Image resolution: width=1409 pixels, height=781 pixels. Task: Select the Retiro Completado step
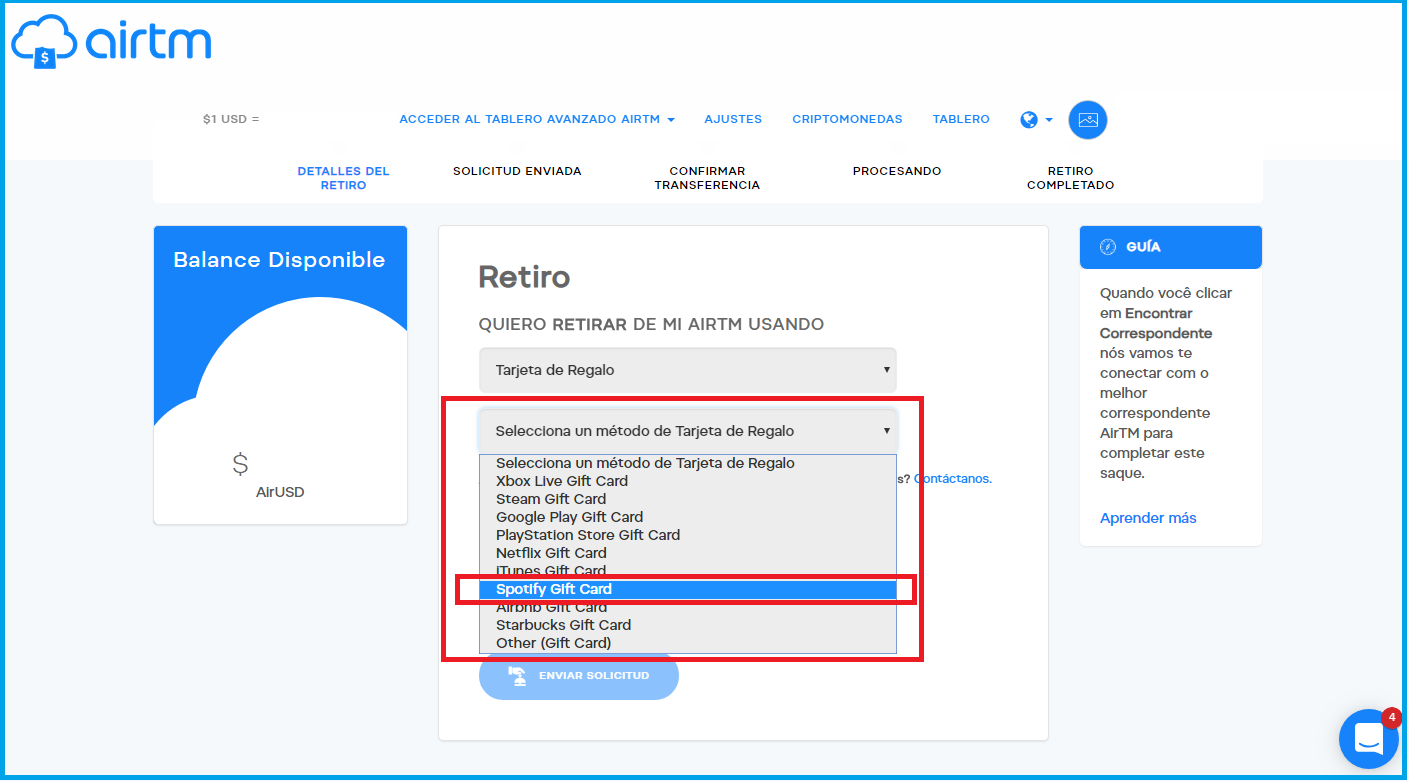coord(1070,178)
